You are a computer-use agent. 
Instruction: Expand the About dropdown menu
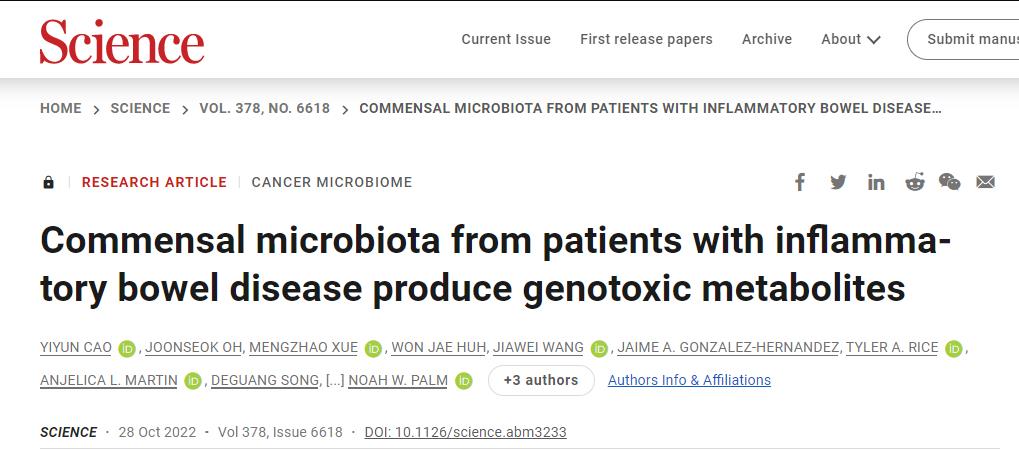tap(850, 40)
